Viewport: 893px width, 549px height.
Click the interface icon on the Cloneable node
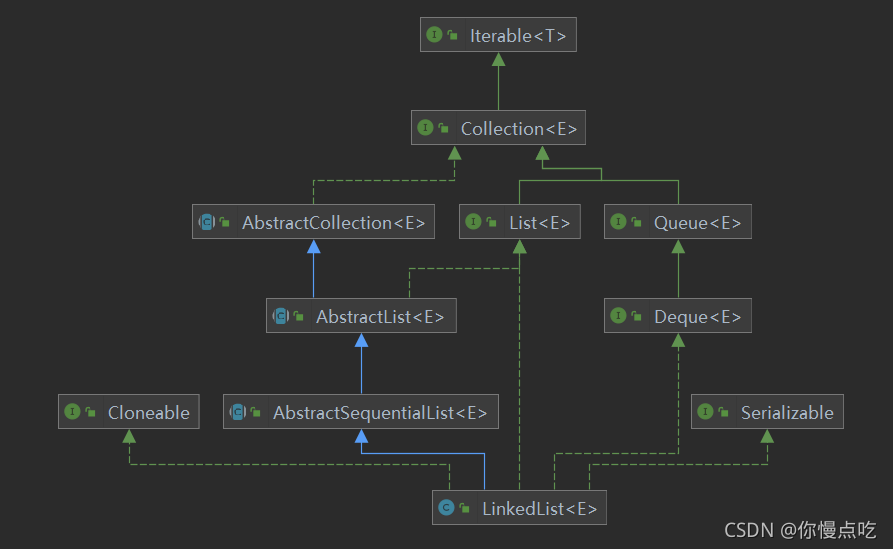pyautogui.click(x=72, y=411)
